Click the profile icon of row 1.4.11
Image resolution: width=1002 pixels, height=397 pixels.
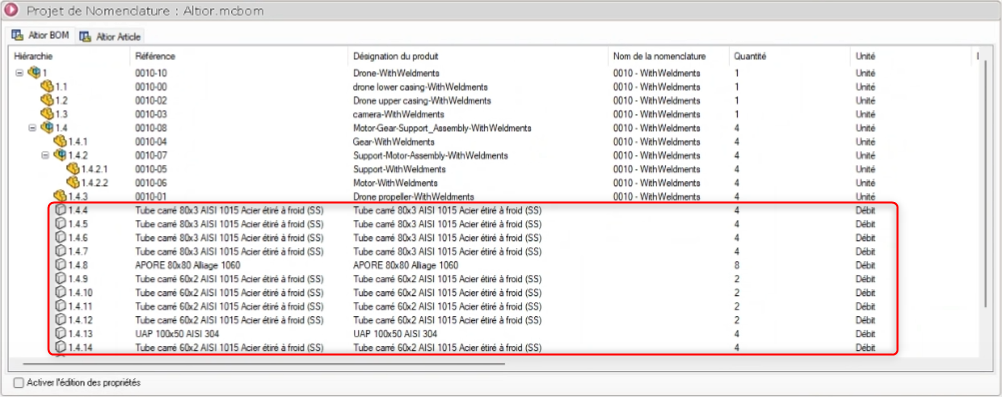[61, 306]
